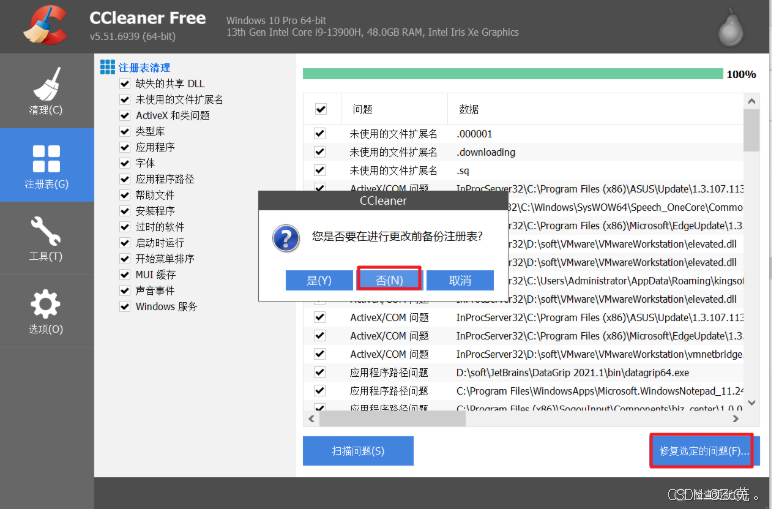Image resolution: width=772 pixels, height=509 pixels.
Task: Click the CCleaner logo icon
Action: [45, 25]
